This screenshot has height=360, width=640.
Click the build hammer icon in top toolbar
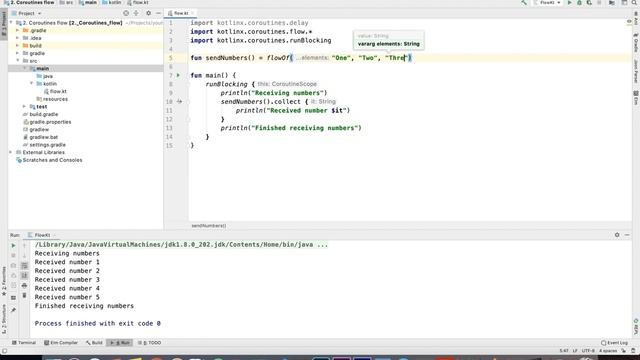(524, 2)
